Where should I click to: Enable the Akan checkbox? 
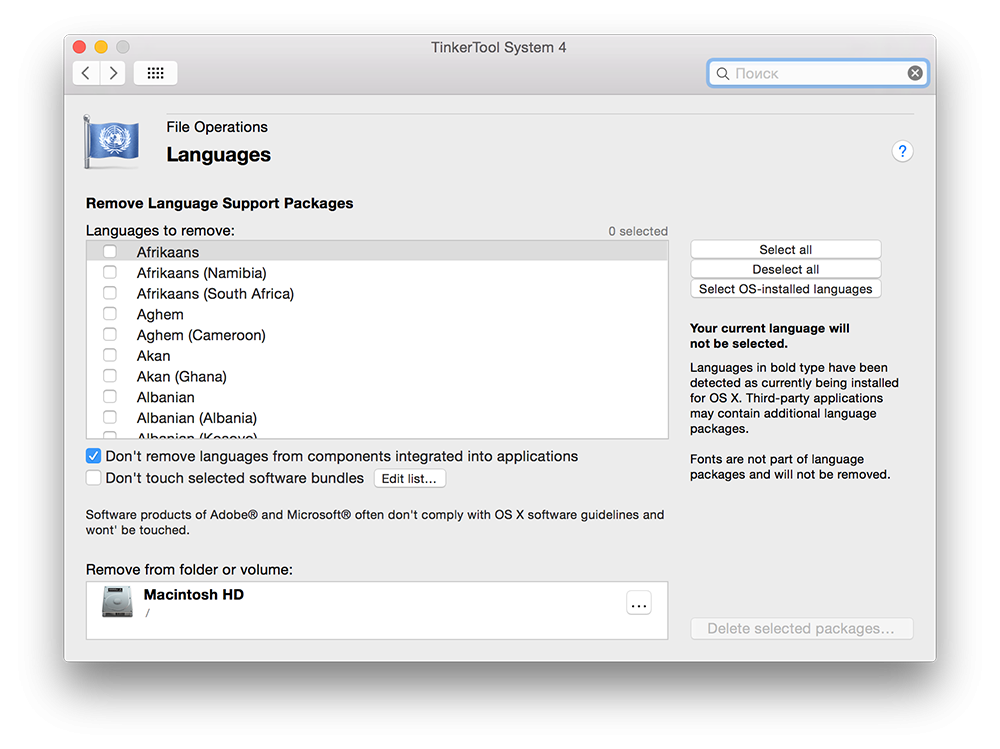[110, 355]
